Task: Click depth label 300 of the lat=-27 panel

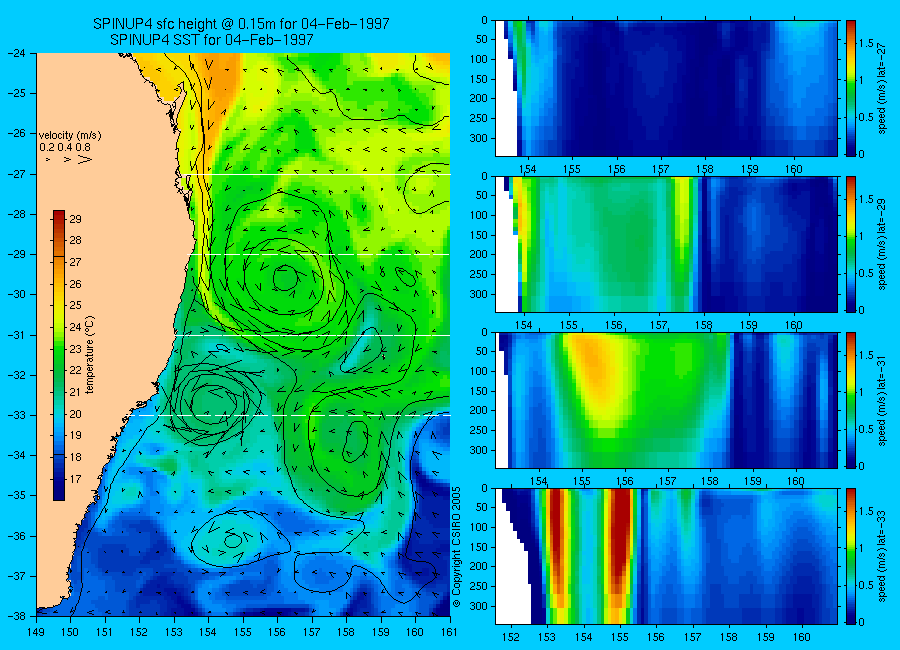Action: click(x=478, y=138)
